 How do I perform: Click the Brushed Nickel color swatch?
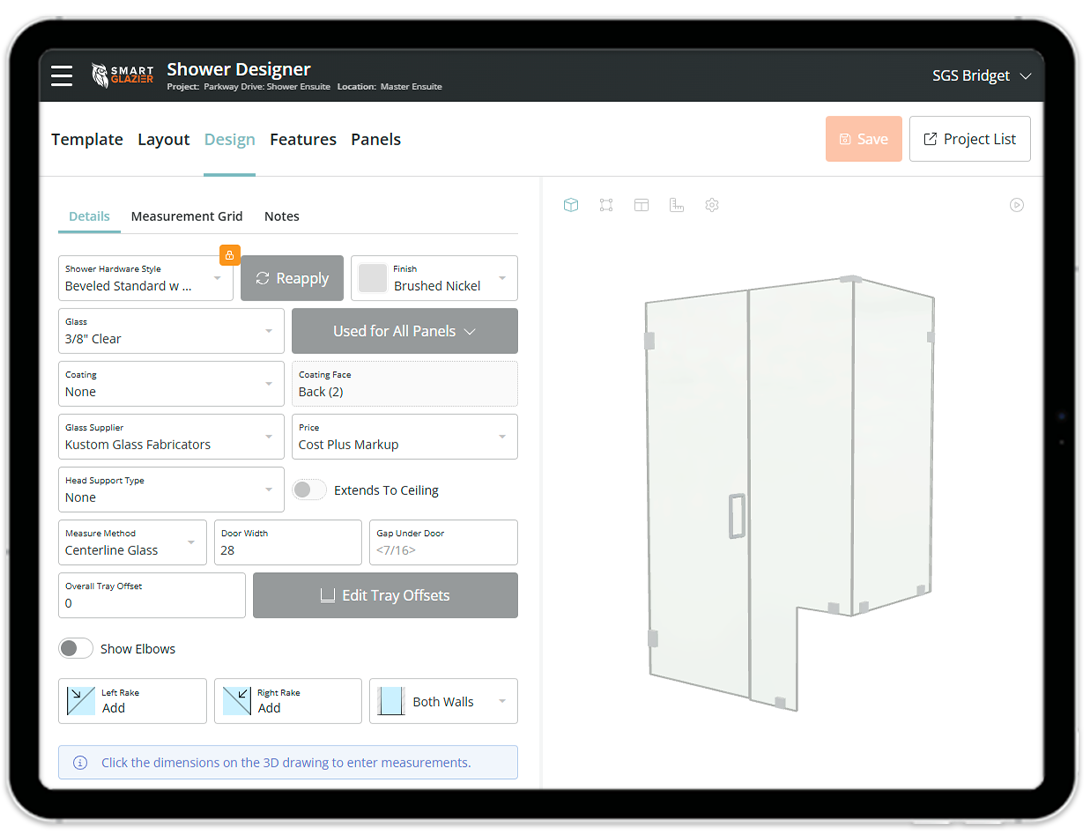[x=373, y=278]
